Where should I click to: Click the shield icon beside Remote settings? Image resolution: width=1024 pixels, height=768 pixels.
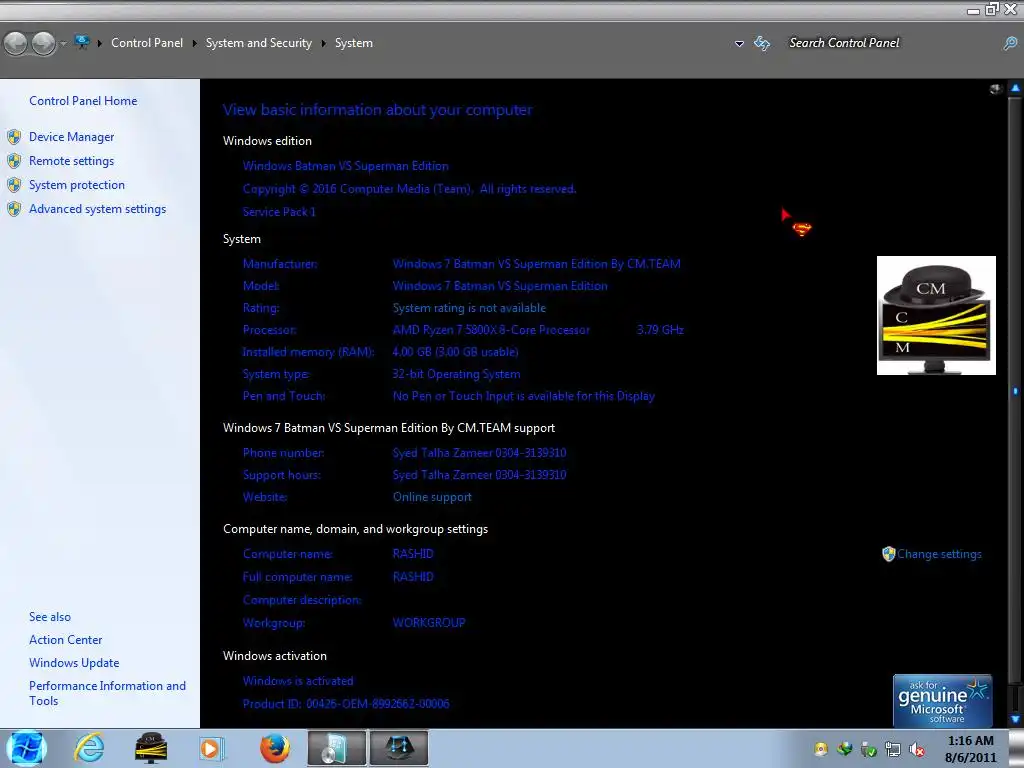click(x=14, y=161)
